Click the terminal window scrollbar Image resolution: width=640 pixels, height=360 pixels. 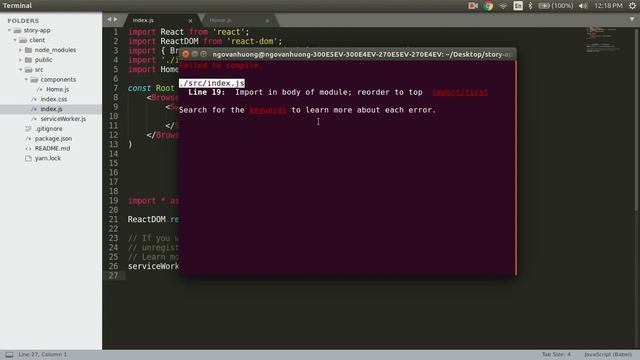pos(516,168)
